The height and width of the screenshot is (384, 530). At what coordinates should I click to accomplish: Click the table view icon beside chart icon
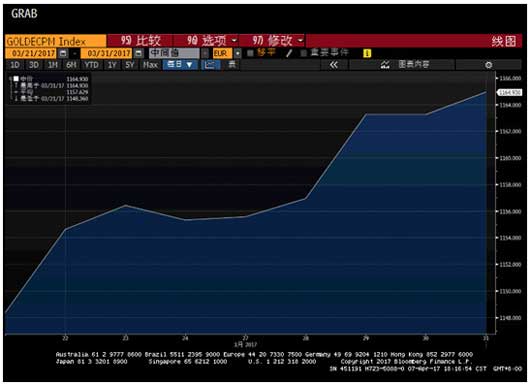click(x=232, y=65)
